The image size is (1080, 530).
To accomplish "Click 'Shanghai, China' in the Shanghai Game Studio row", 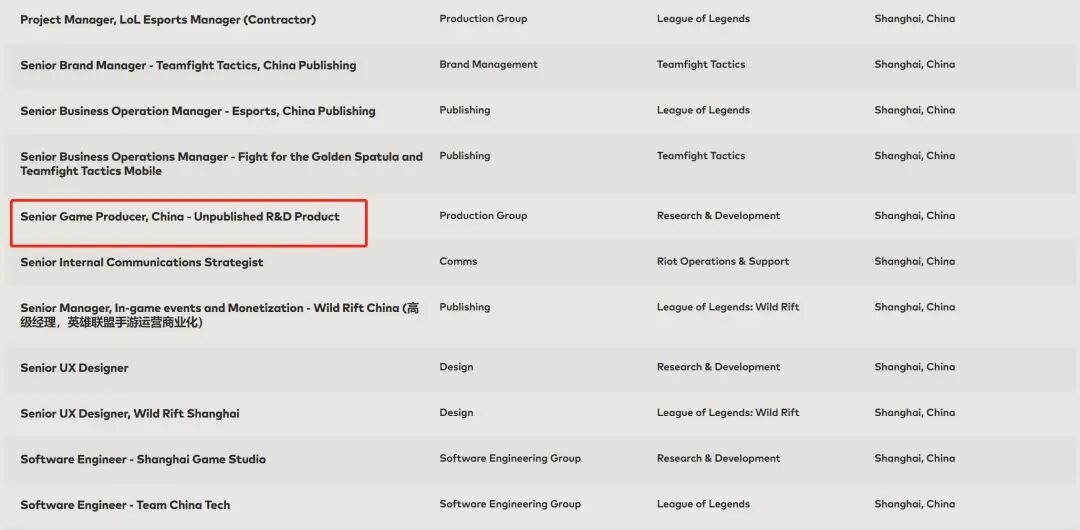I will (x=915, y=458).
